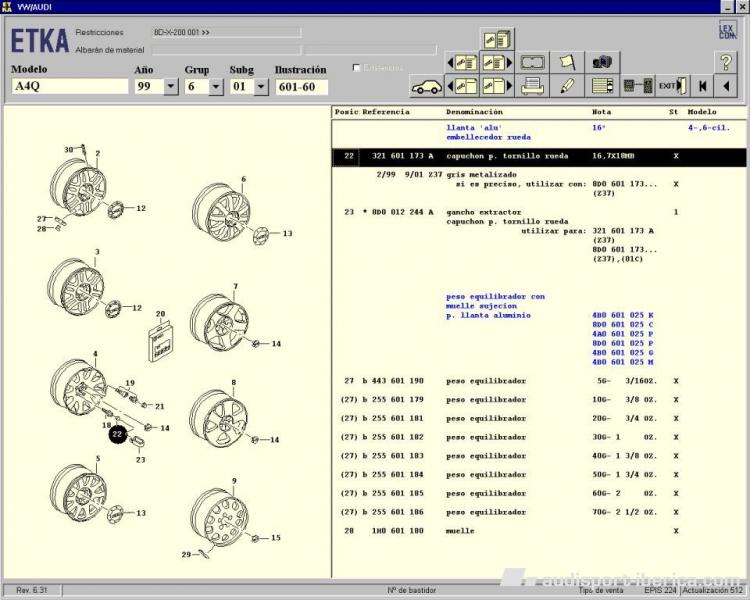Image resolution: width=750 pixels, height=600 pixels.
Task: Click the network link transfer icon
Action: (637, 86)
